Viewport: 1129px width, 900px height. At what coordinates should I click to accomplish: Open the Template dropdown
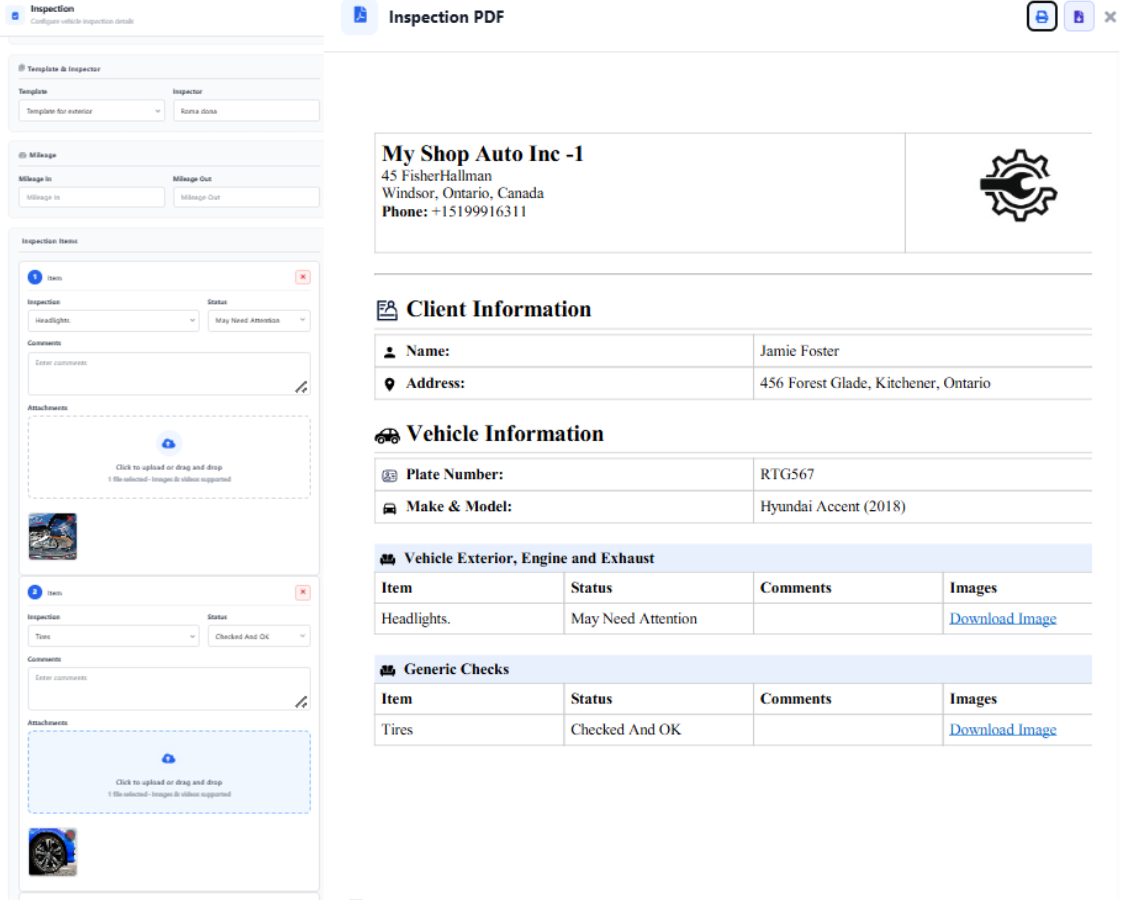coord(91,111)
